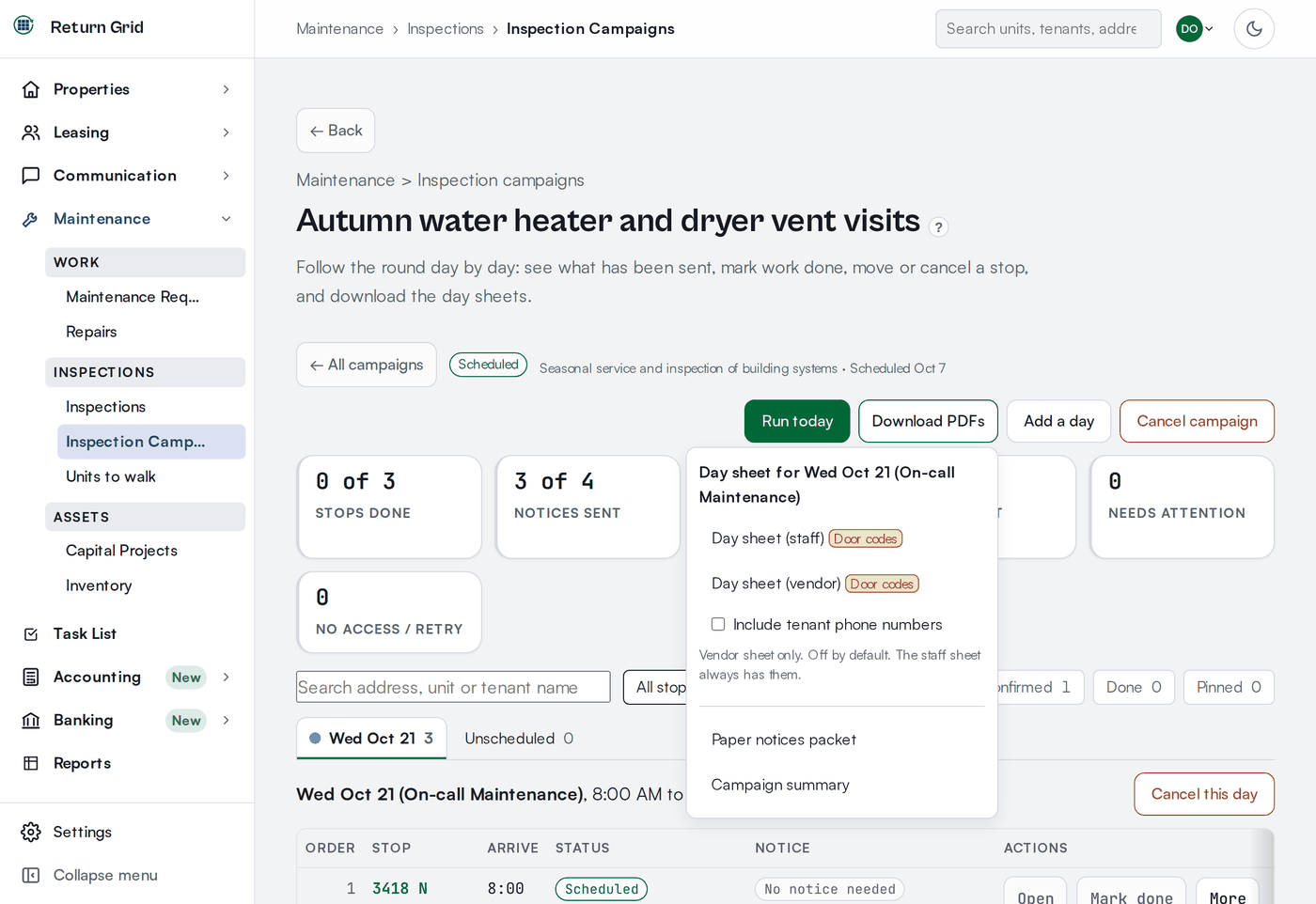The image size is (1316, 904).
Task: Choose Campaign summary in the download menu
Action: click(841, 785)
